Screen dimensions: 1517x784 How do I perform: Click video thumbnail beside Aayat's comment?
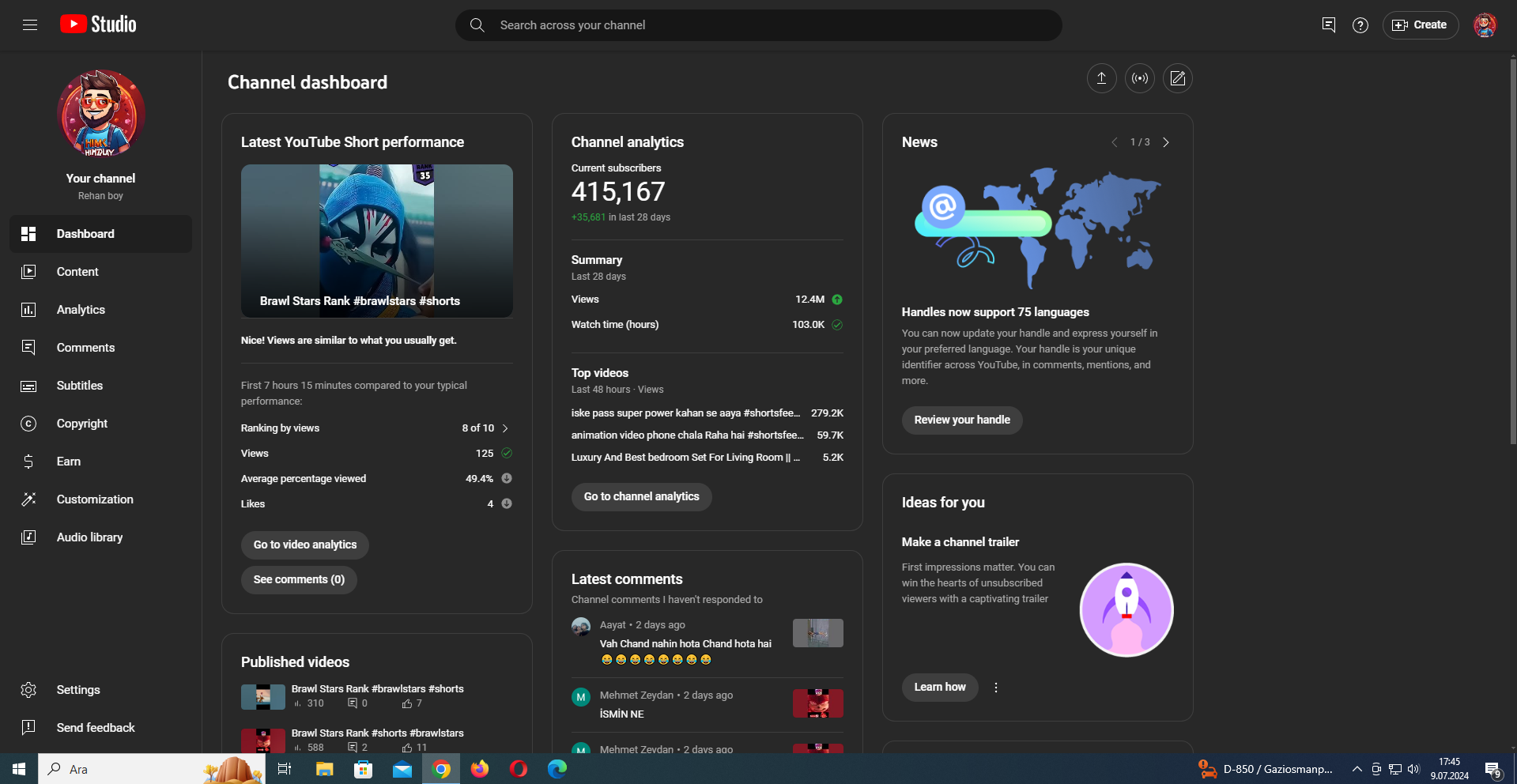pyautogui.click(x=817, y=633)
